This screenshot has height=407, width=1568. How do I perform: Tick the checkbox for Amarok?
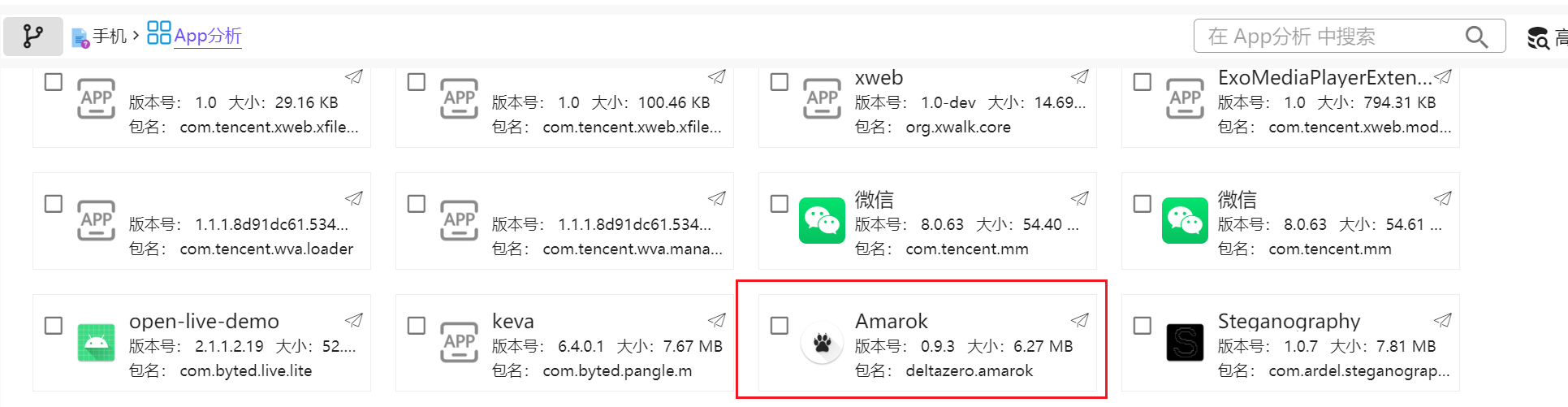(780, 326)
